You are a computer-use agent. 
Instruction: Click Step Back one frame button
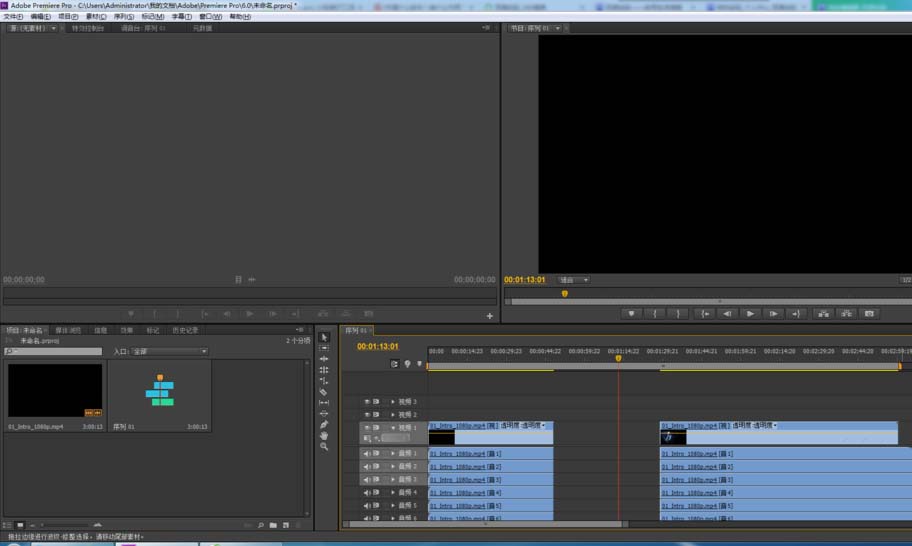click(x=727, y=313)
